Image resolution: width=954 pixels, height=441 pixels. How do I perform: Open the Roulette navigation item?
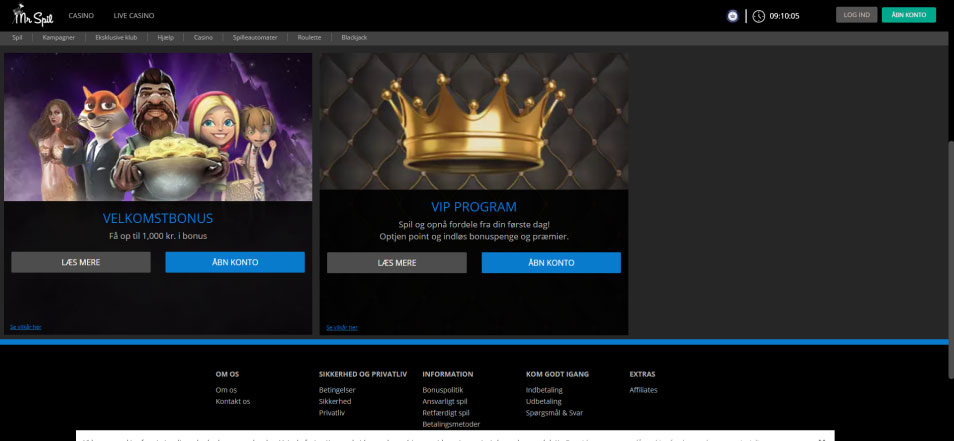309,38
